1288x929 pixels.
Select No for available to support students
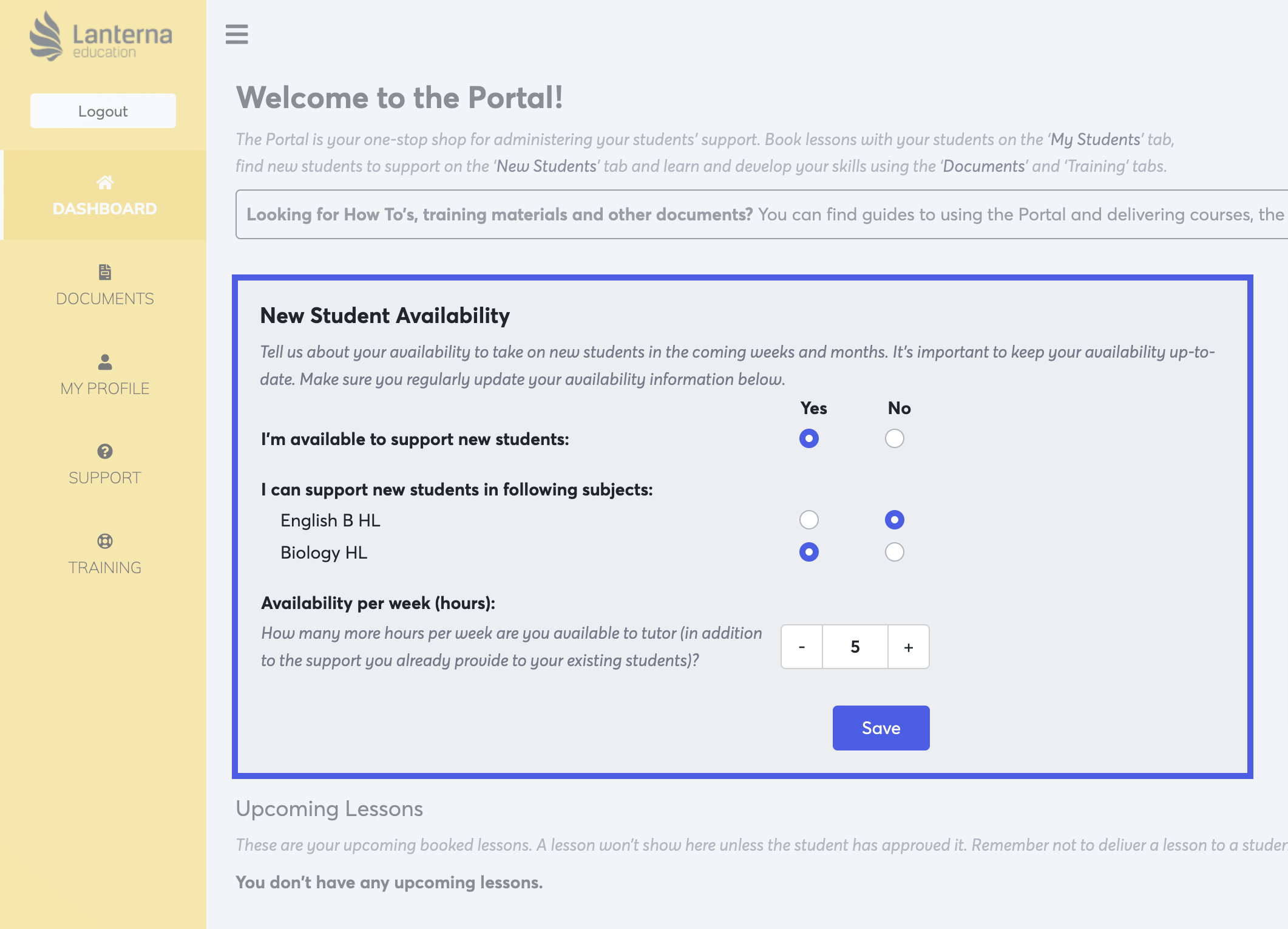pyautogui.click(x=895, y=438)
